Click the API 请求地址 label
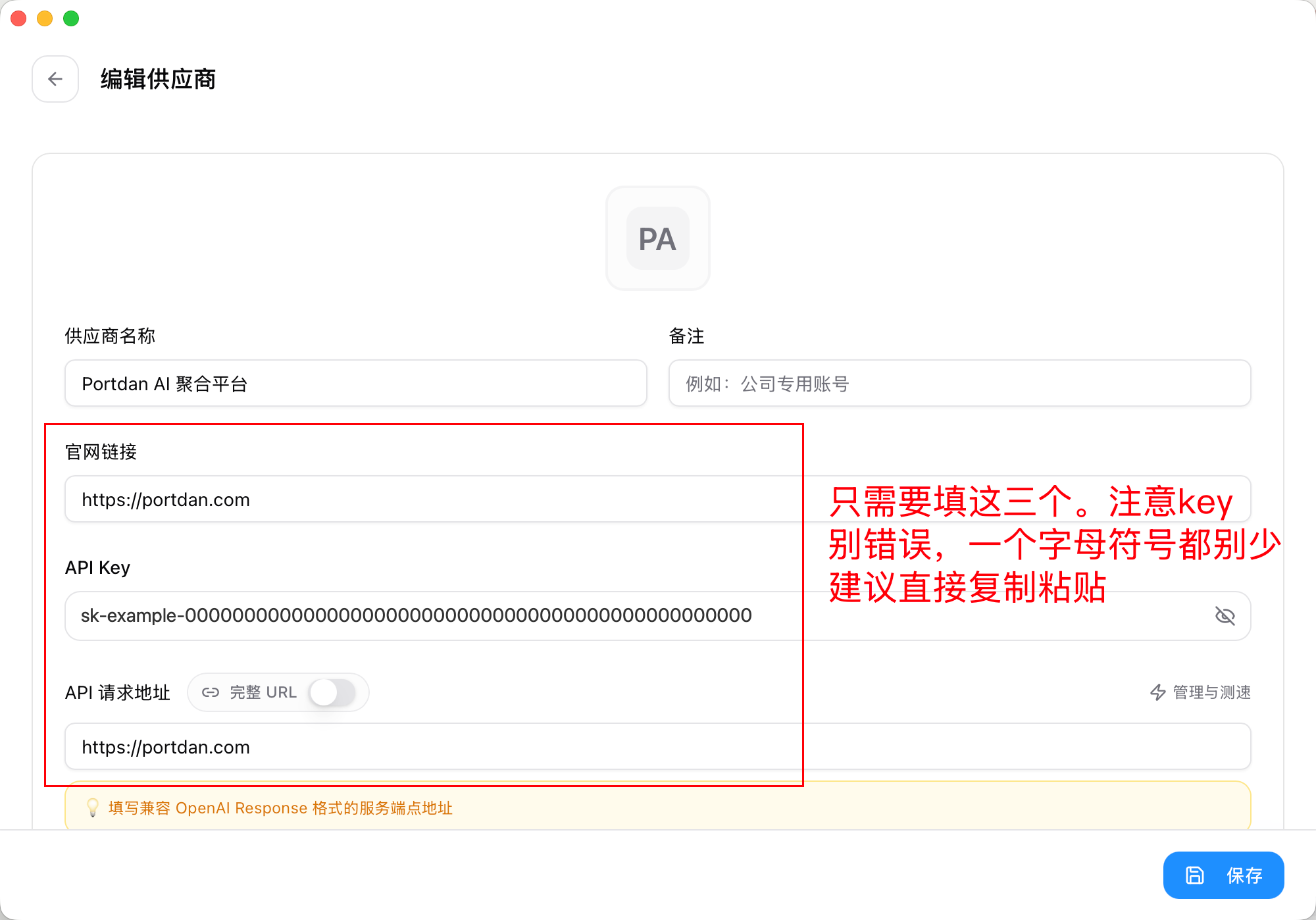 117,692
